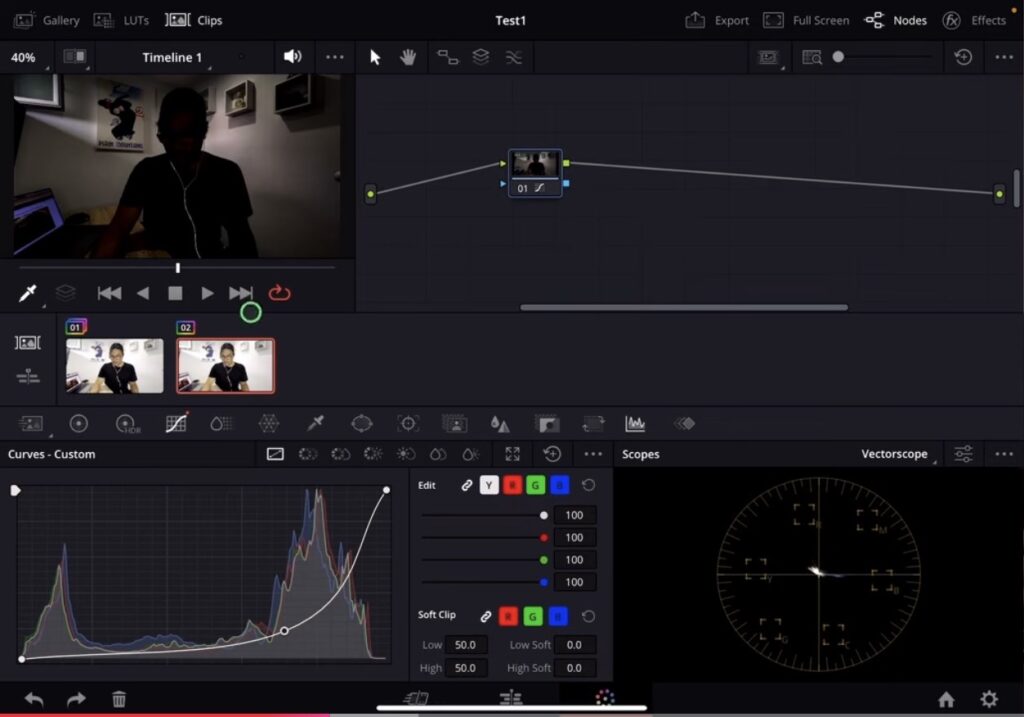Click the undo arrow icon

click(34, 699)
